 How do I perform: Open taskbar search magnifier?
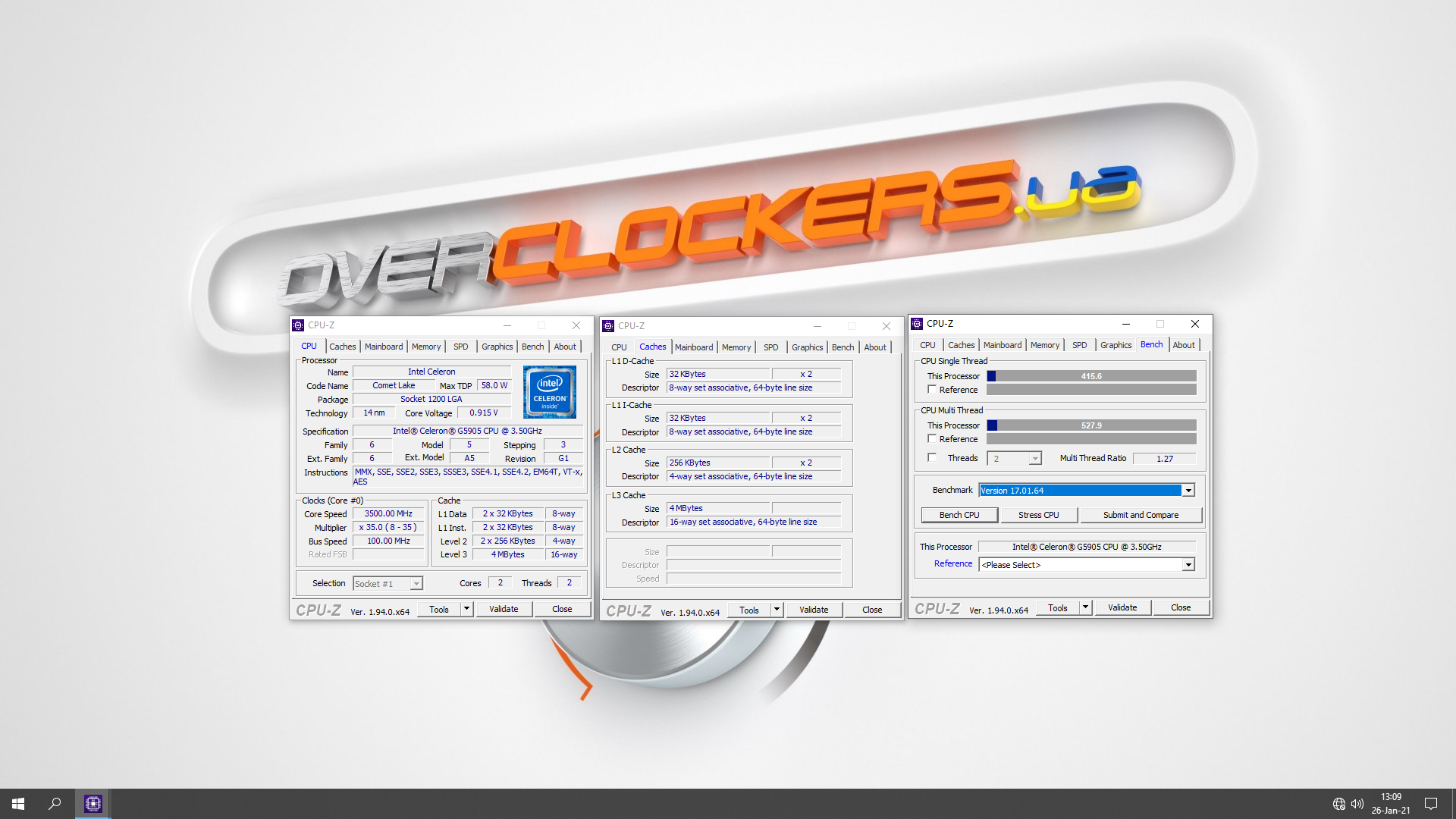pyautogui.click(x=55, y=804)
